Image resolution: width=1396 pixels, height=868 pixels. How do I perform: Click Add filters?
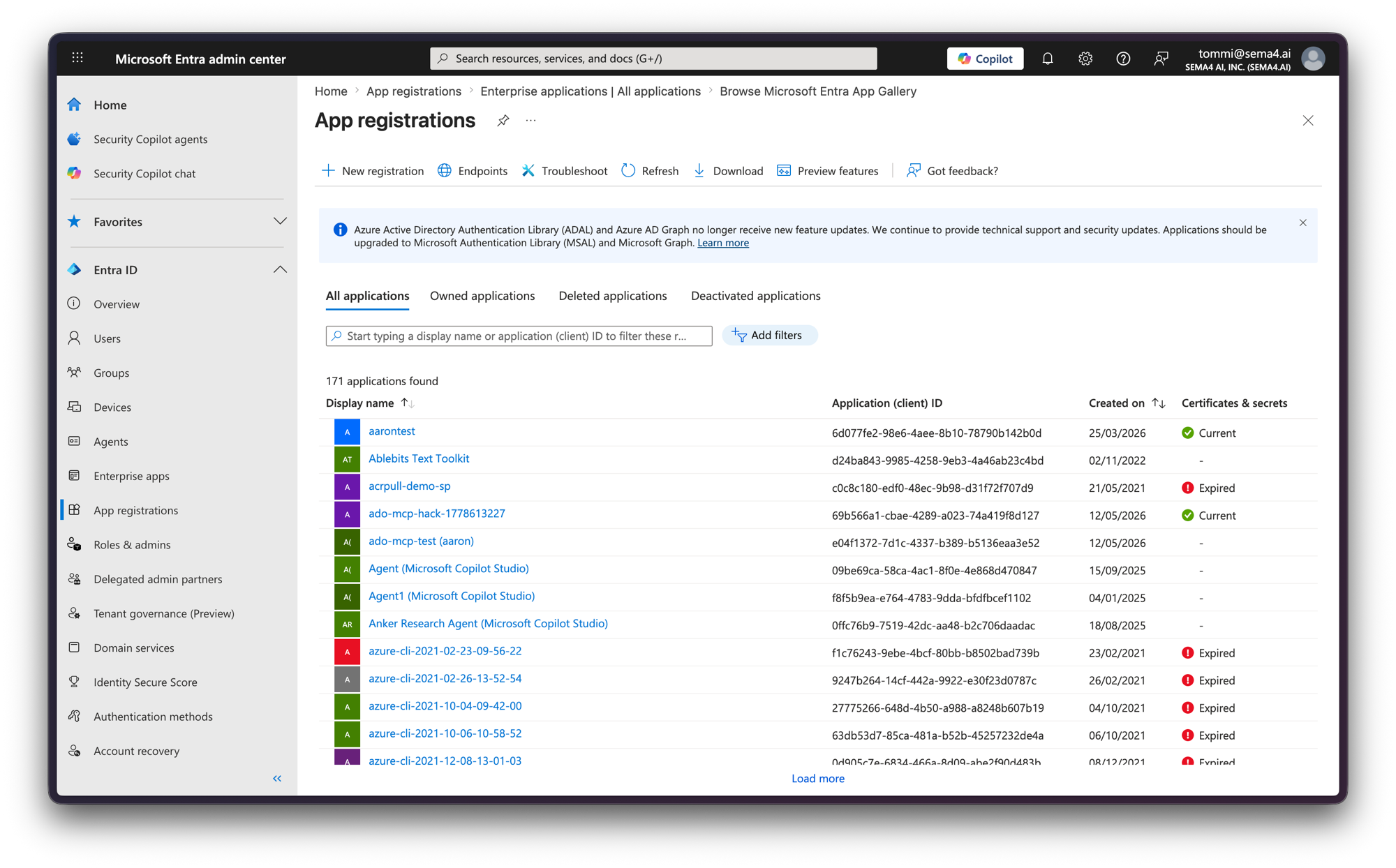pos(770,336)
